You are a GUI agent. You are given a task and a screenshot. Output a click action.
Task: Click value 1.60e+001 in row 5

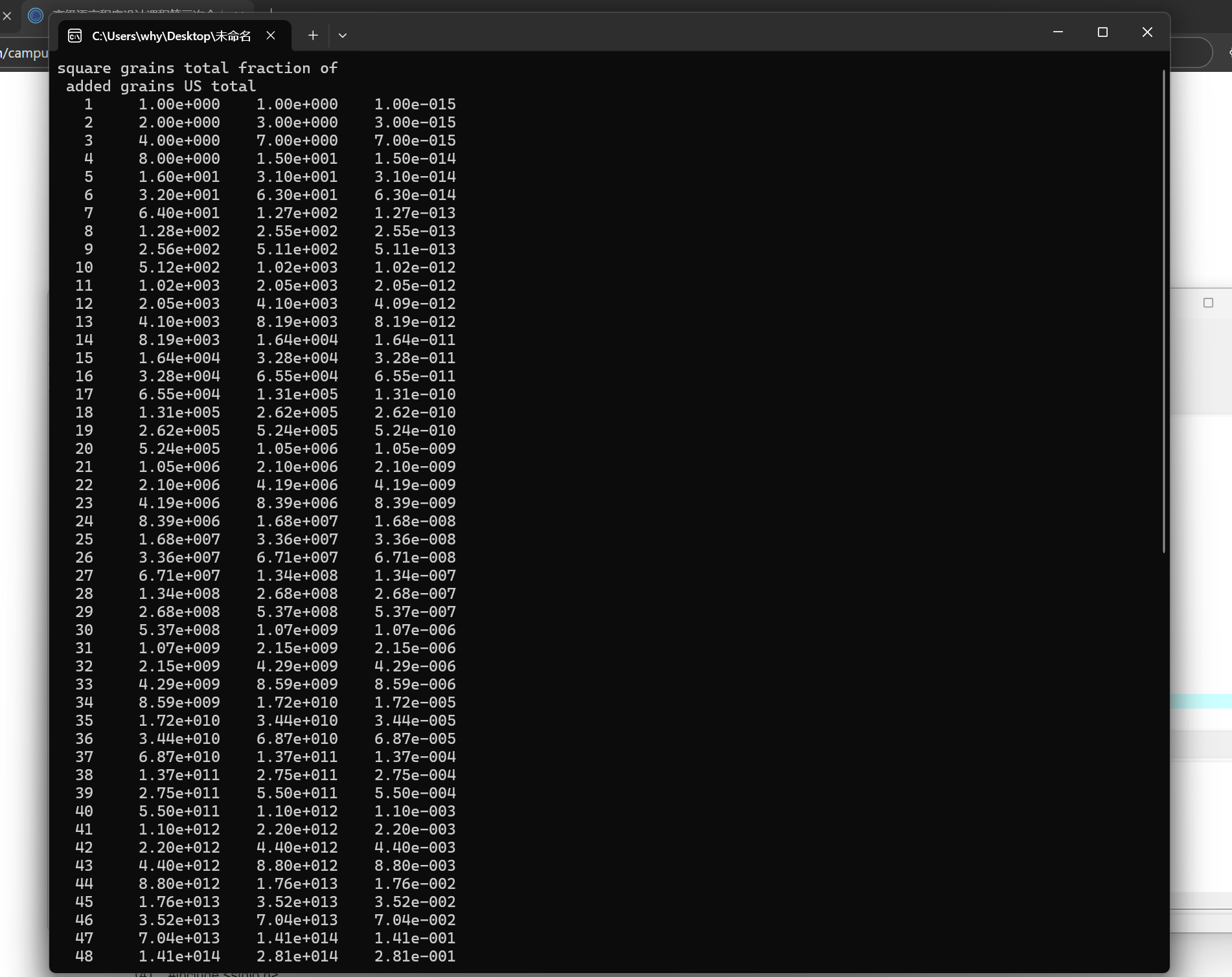(179, 177)
